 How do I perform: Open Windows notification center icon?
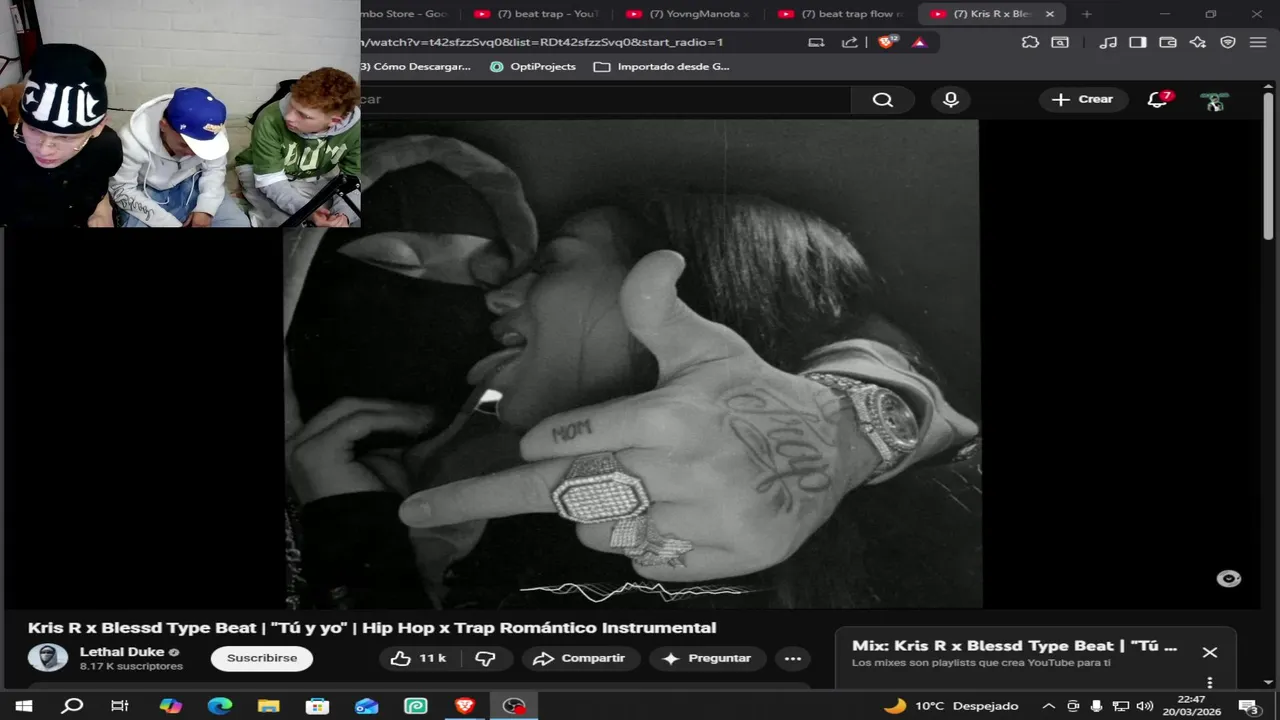coord(1248,706)
